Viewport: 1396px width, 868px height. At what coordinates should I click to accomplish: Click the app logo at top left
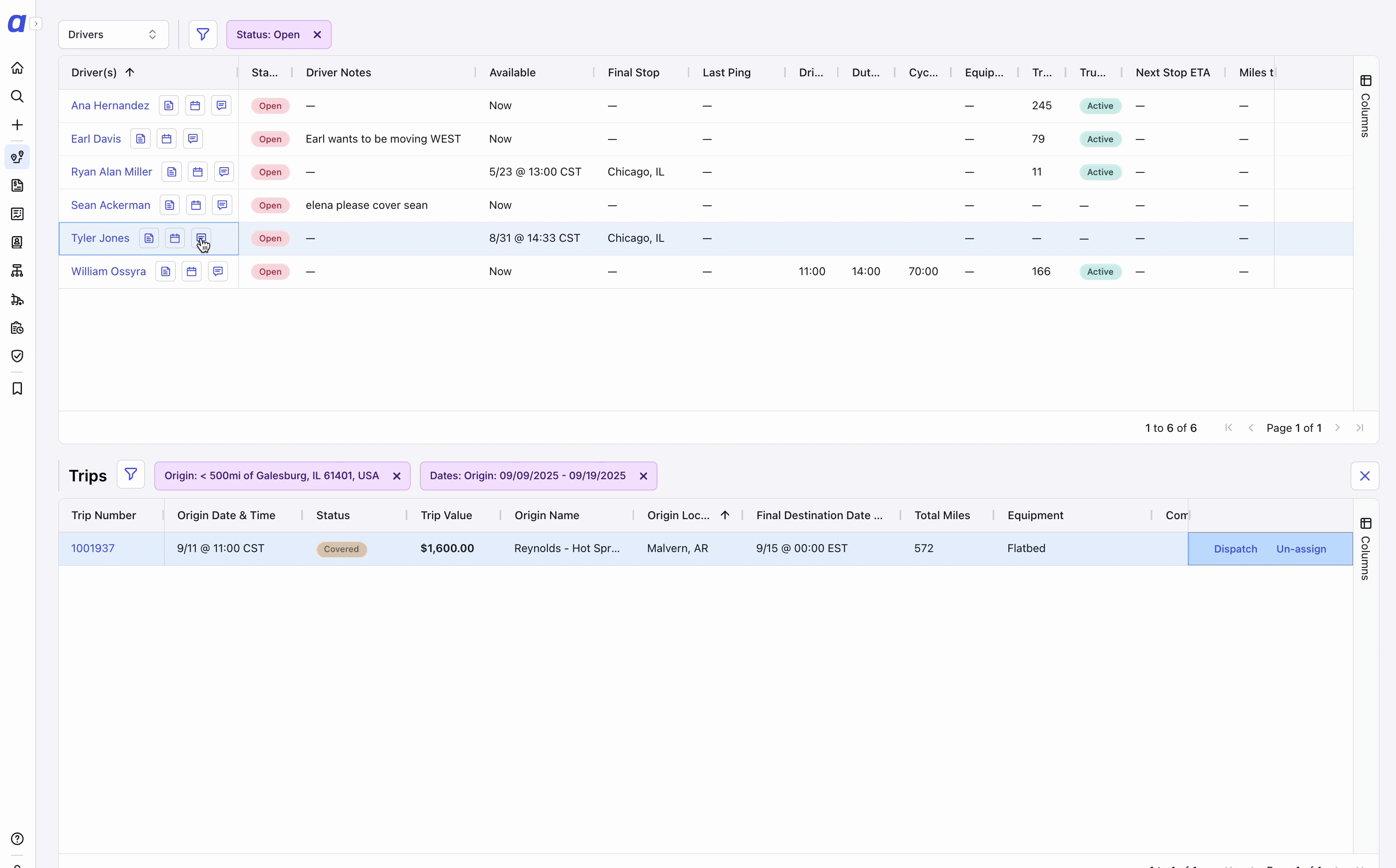(17, 23)
